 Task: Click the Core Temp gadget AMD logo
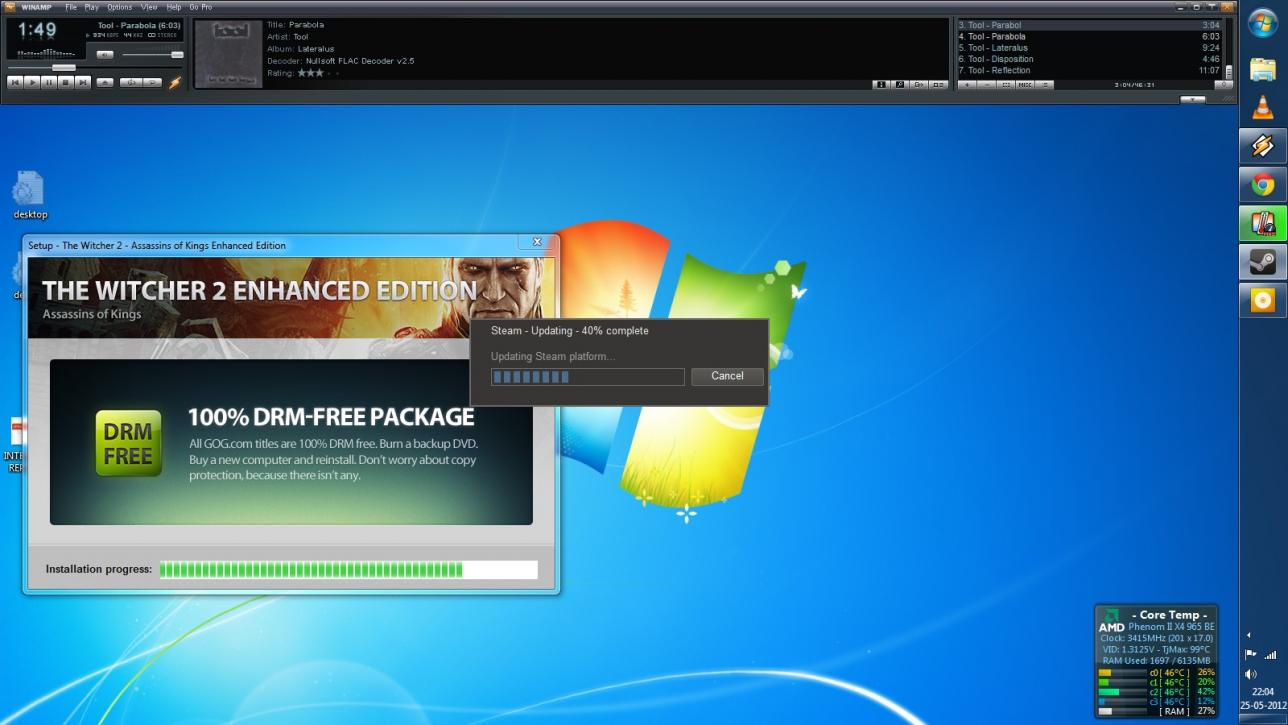point(1110,621)
